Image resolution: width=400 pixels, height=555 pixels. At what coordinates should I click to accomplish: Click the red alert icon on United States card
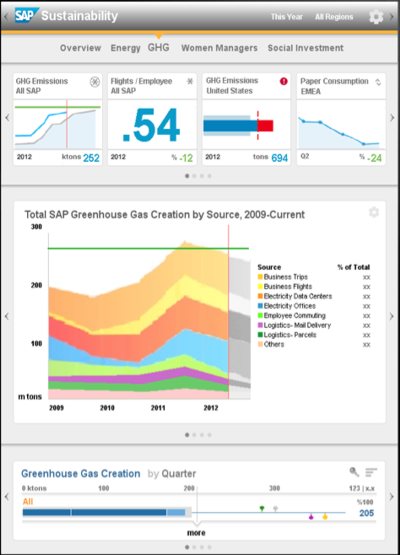pos(284,81)
